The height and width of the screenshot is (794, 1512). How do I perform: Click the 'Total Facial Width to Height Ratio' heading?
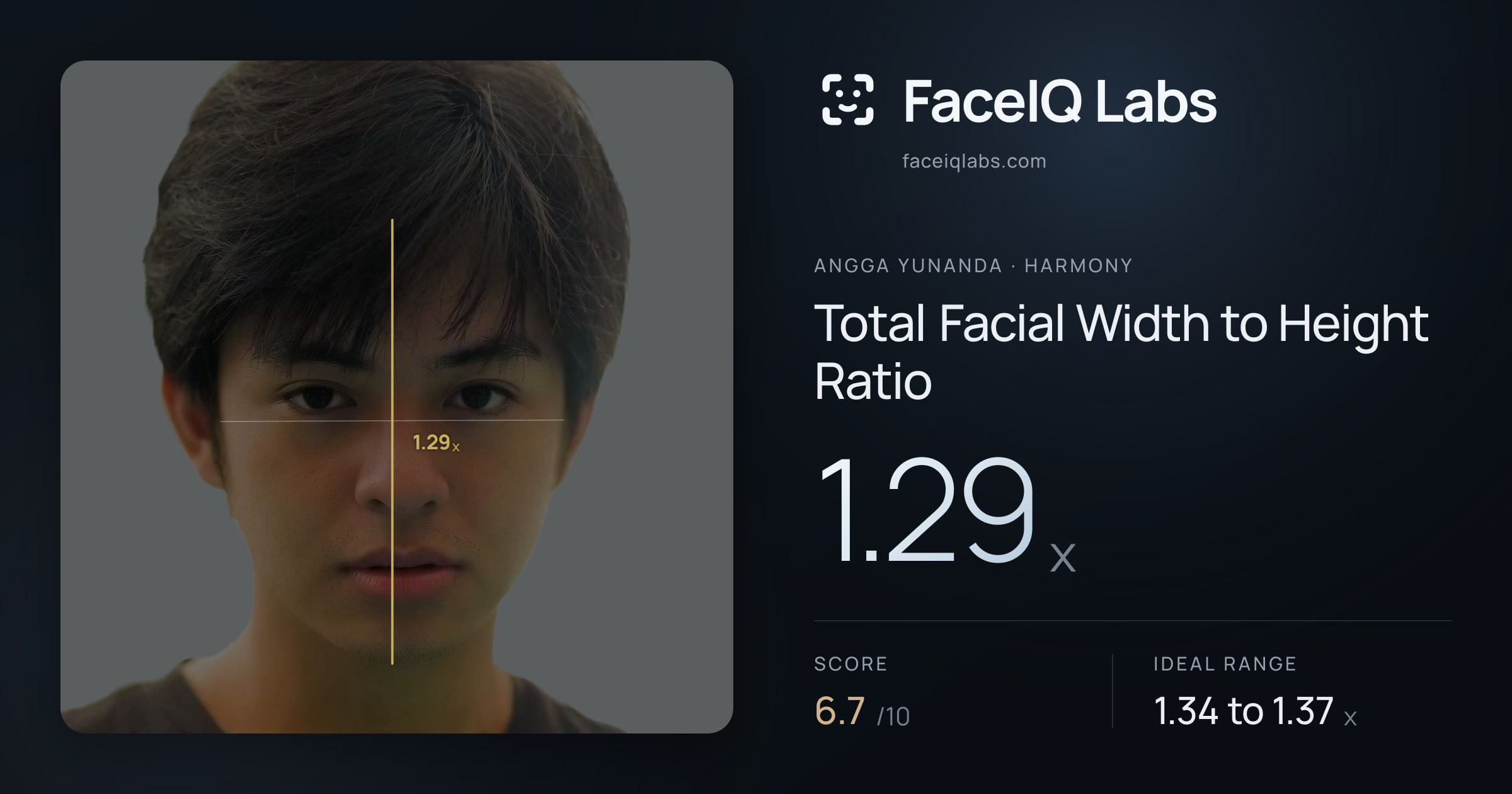pos(1121,352)
